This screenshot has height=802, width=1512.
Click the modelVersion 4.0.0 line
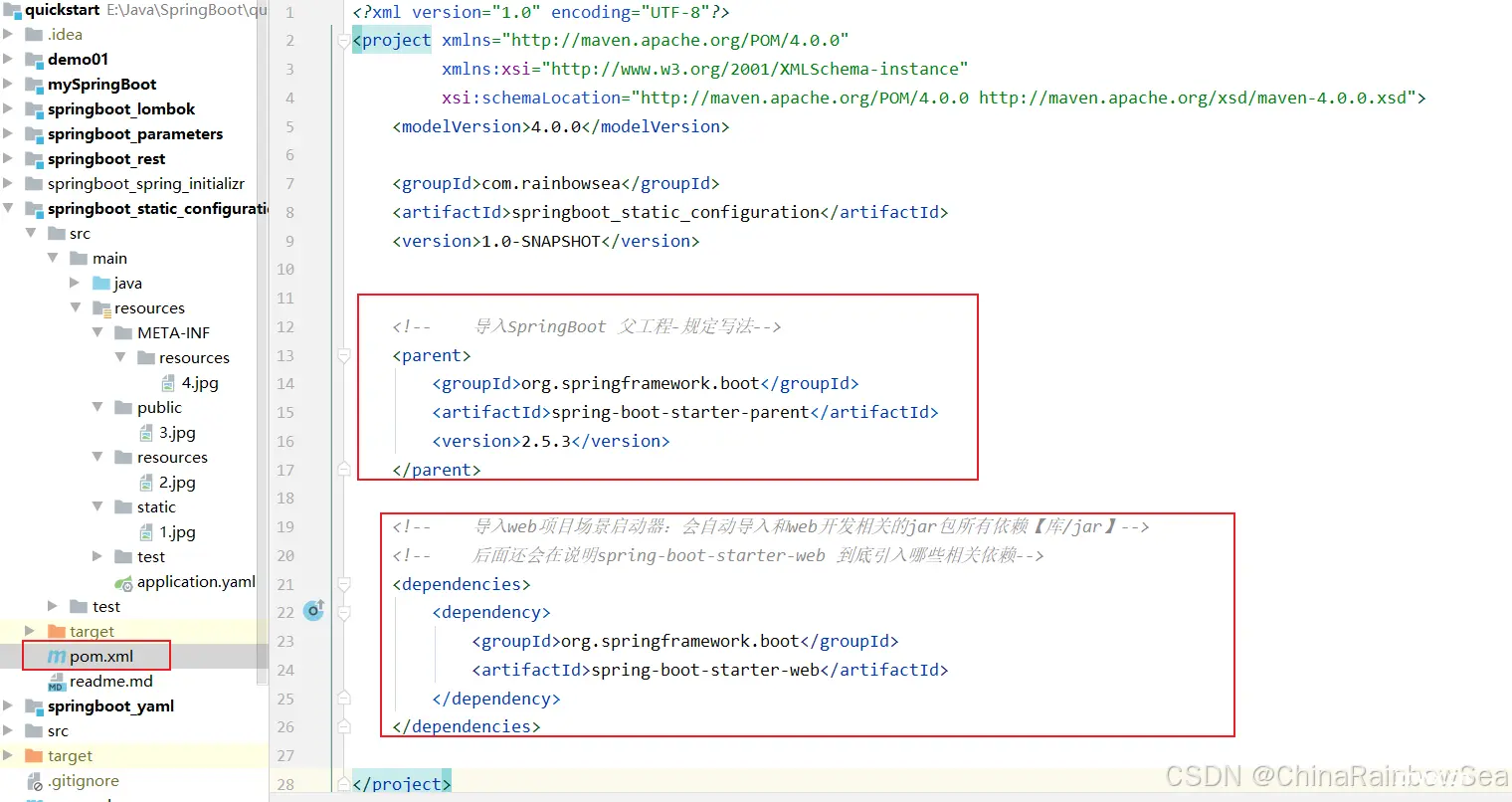561,126
